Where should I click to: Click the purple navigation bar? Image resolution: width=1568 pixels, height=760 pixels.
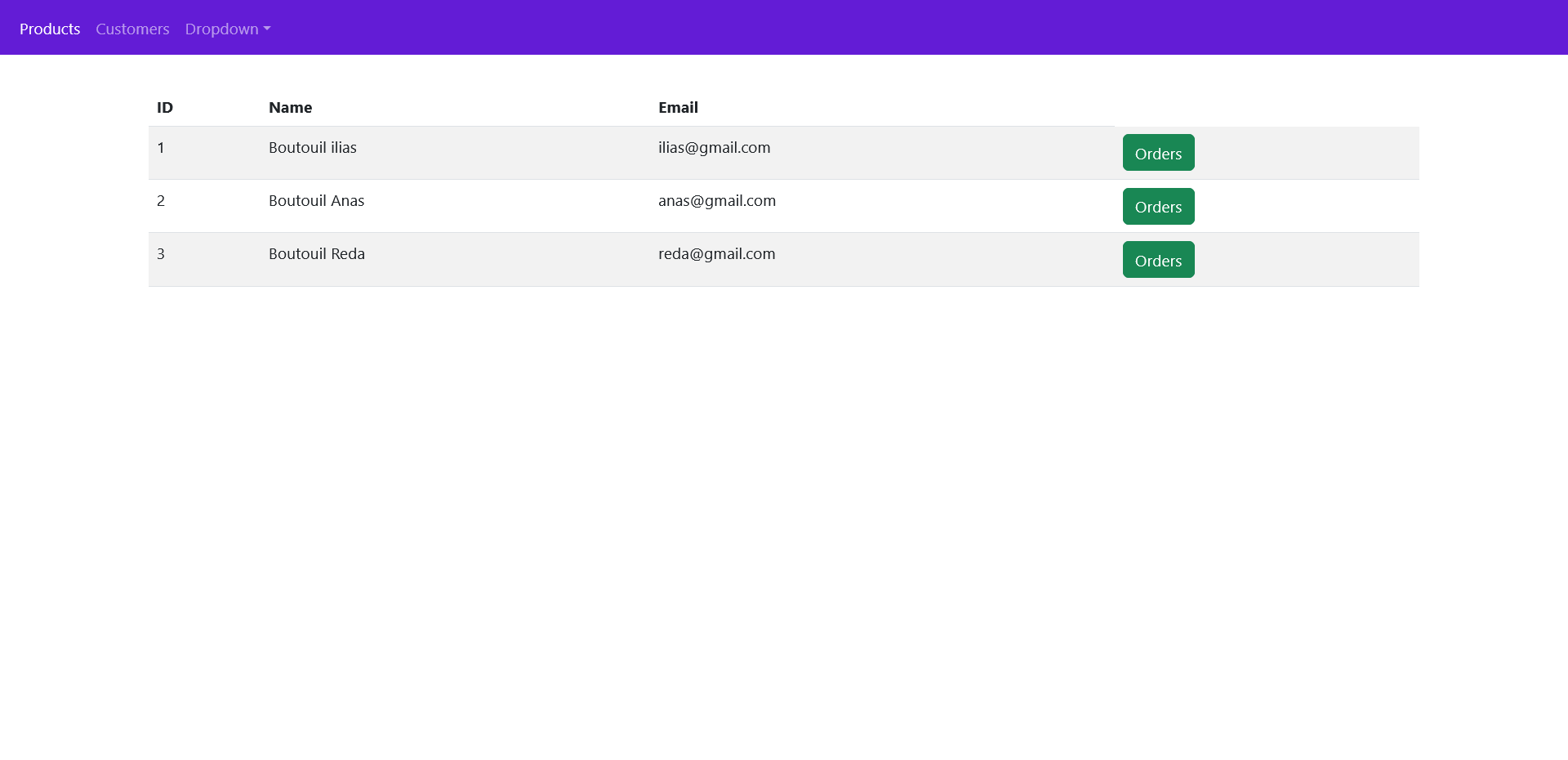coord(784,27)
